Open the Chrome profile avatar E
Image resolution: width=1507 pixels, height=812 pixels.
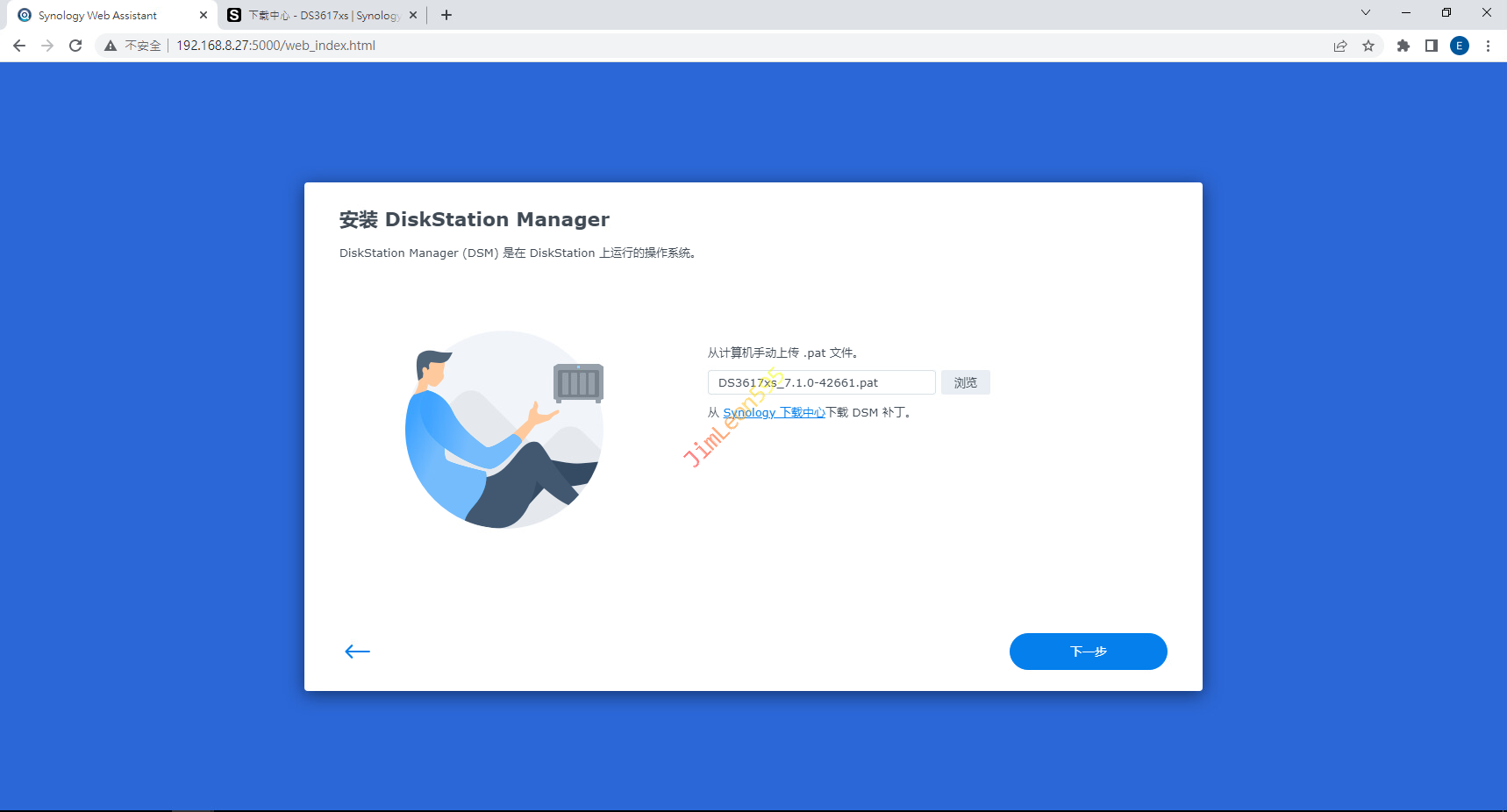tap(1460, 46)
